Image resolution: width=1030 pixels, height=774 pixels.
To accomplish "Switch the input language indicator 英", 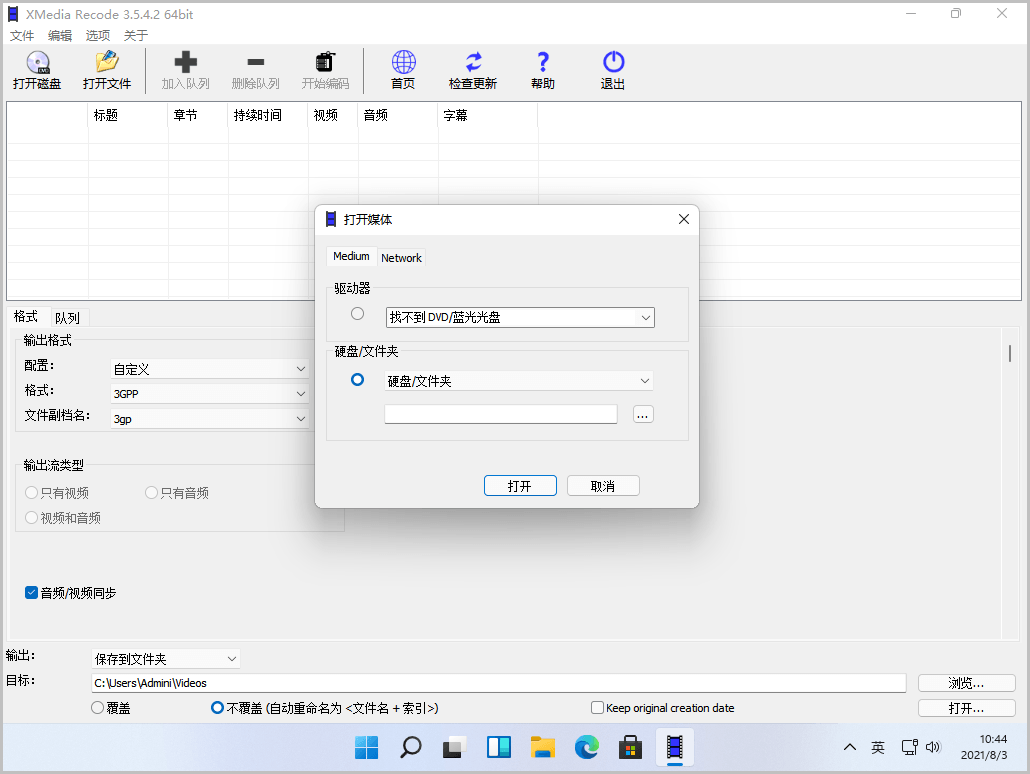I will (878, 747).
